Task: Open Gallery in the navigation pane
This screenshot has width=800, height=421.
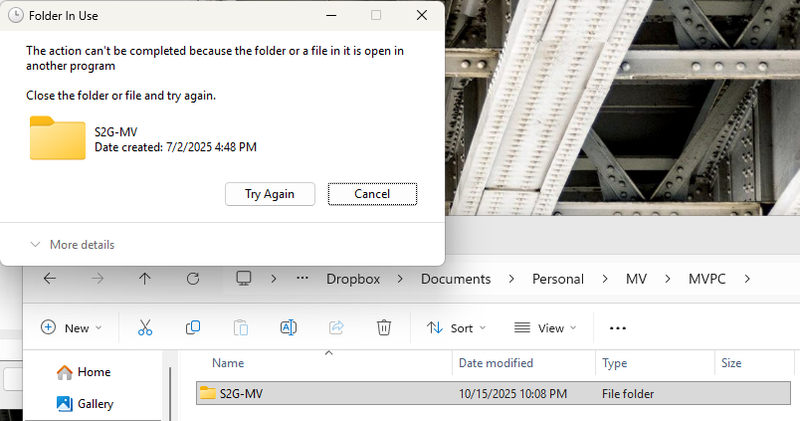Action: (x=95, y=404)
